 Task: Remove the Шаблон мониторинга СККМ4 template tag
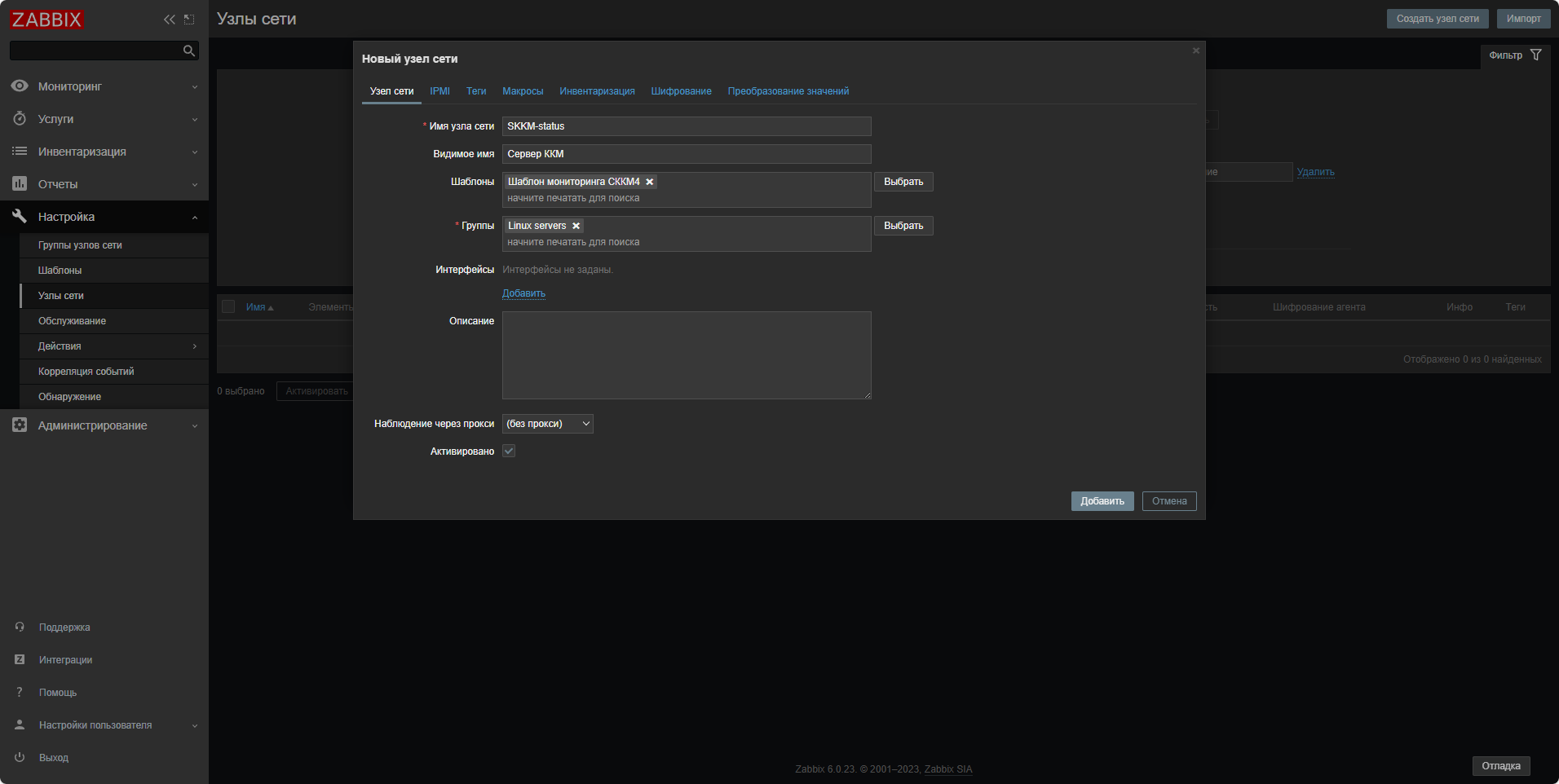click(650, 182)
